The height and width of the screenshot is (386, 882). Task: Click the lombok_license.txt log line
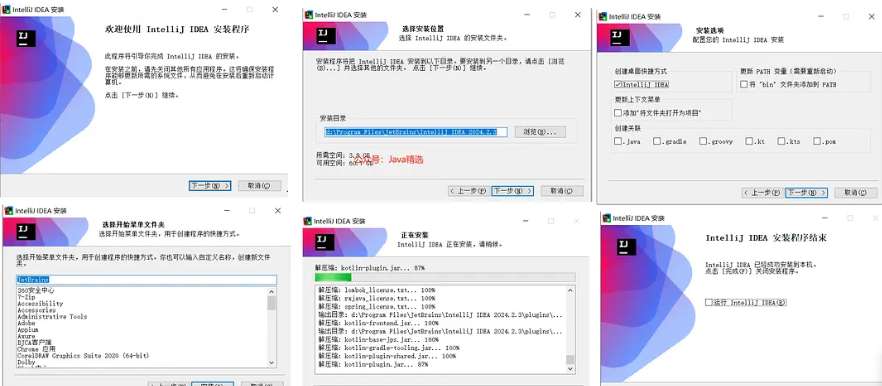[377, 290]
